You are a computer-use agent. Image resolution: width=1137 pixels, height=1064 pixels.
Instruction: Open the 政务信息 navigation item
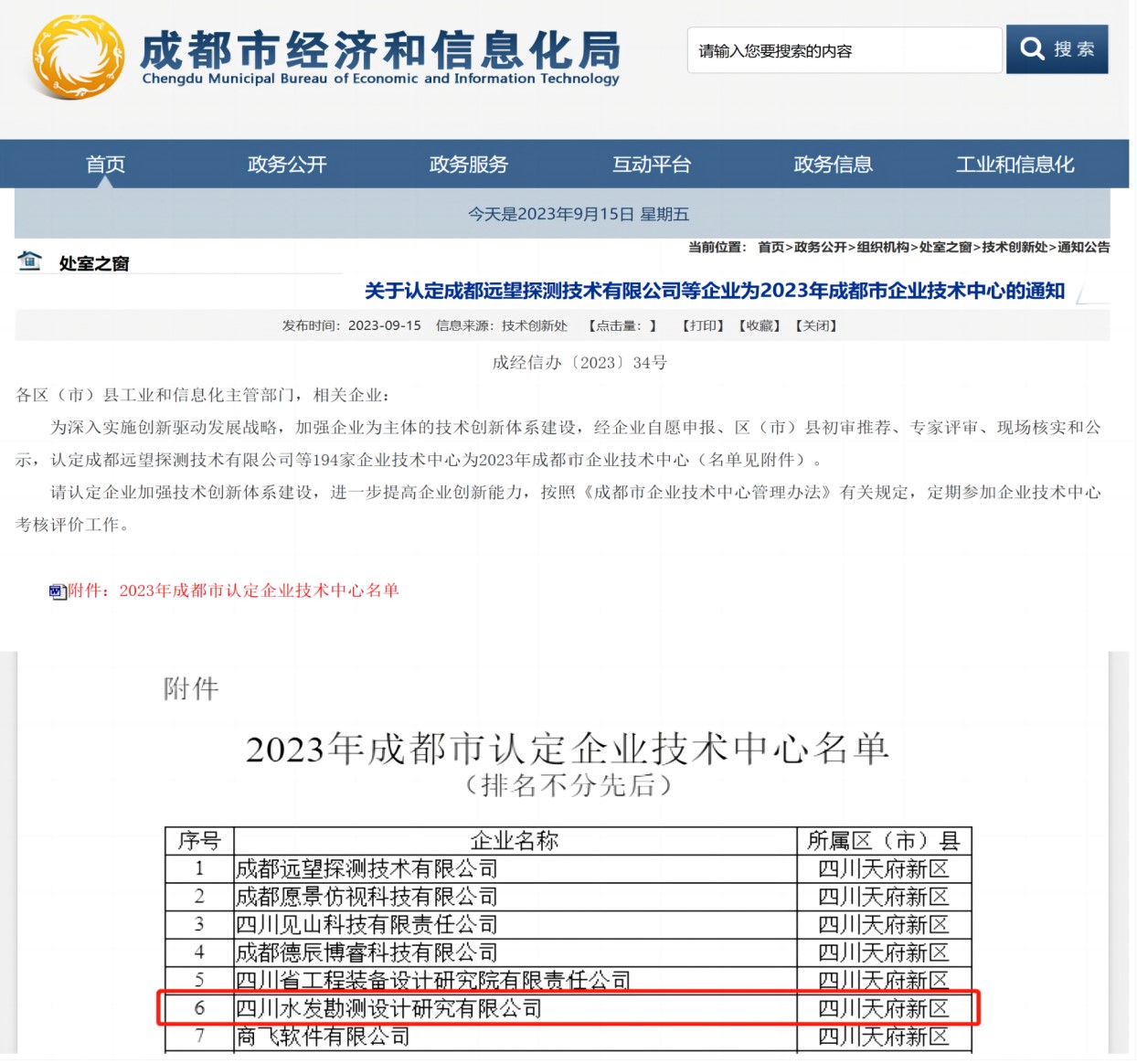point(833,165)
